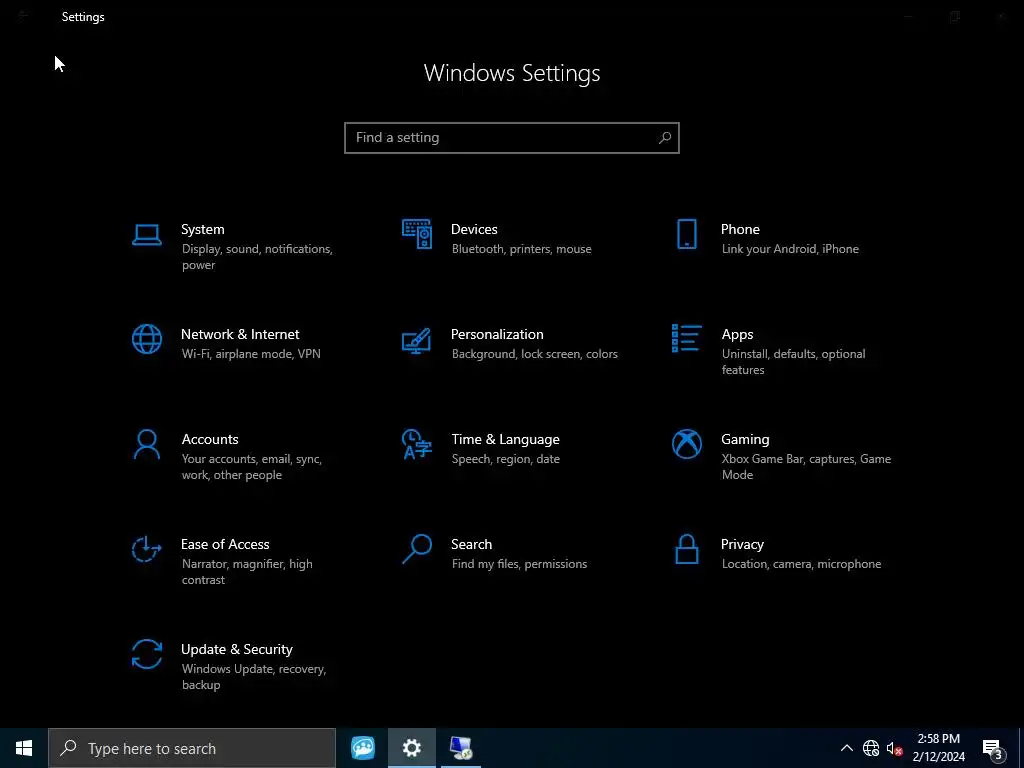Click the Type here to search box
This screenshot has height=768, width=1024.
(x=192, y=748)
